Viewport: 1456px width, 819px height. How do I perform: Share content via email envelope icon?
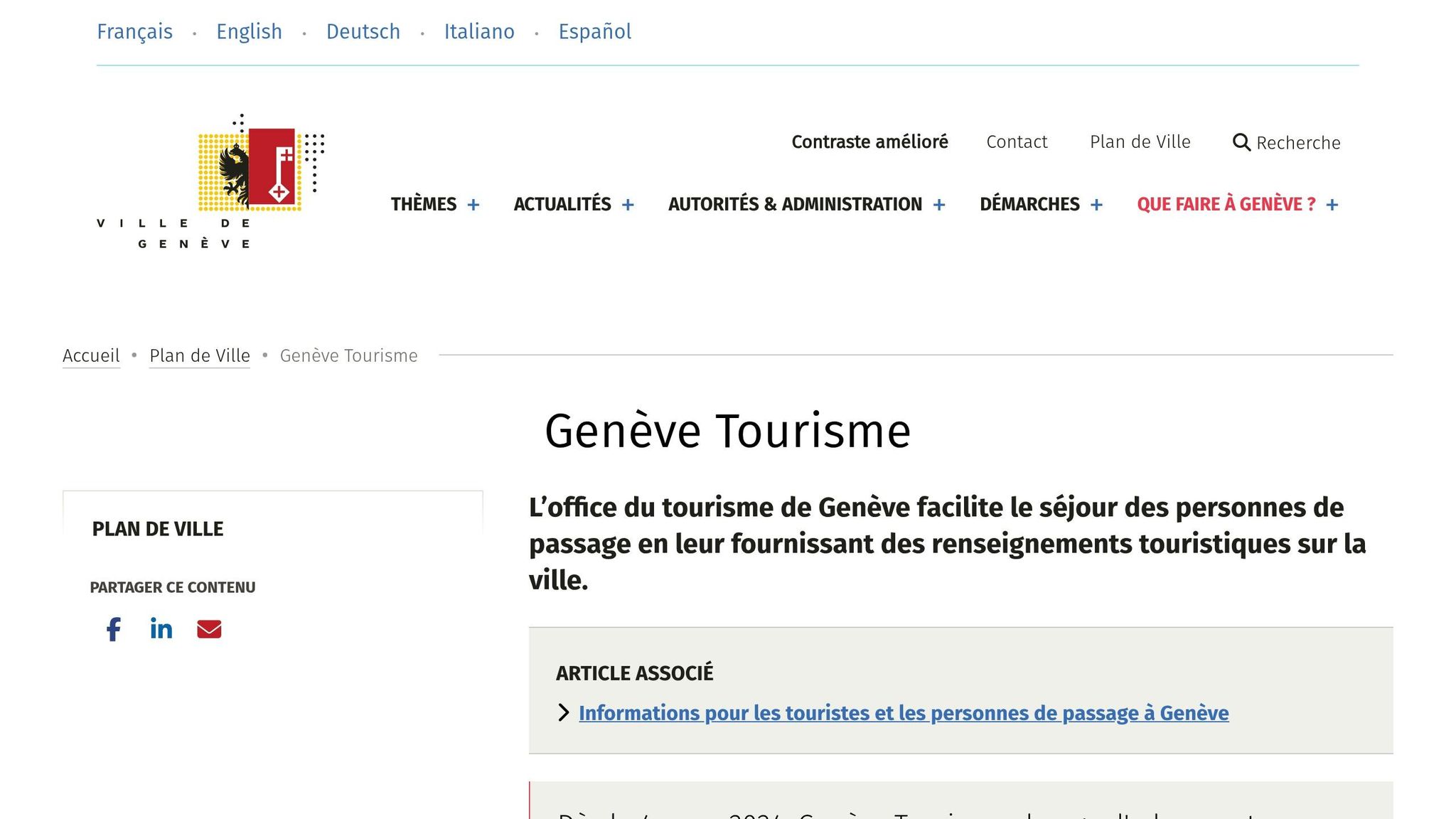click(x=209, y=629)
